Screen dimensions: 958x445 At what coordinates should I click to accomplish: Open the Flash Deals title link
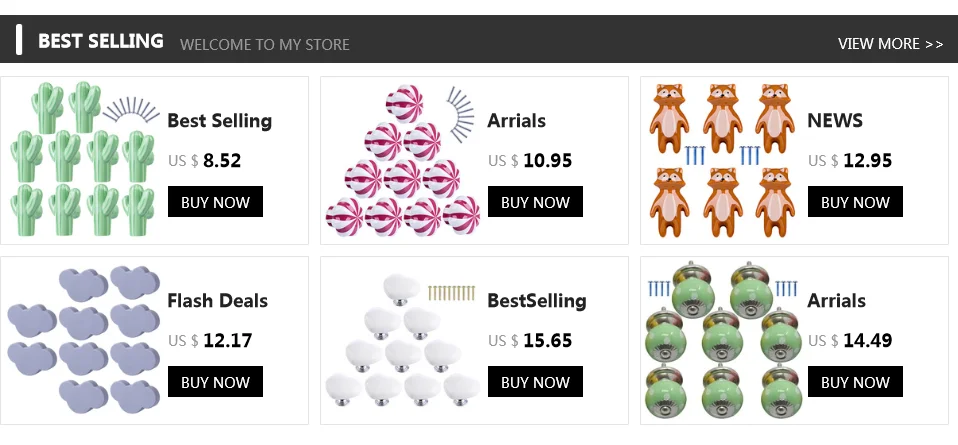[x=218, y=300]
